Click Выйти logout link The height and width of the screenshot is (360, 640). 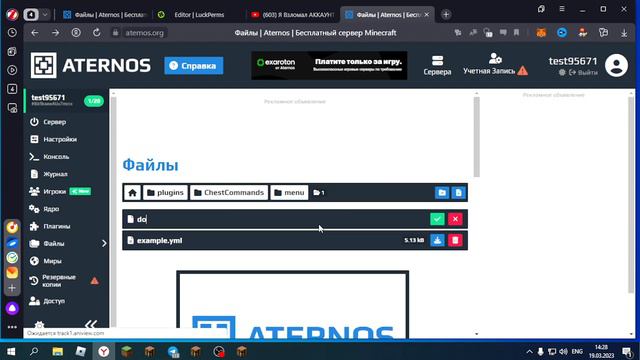[584, 73]
